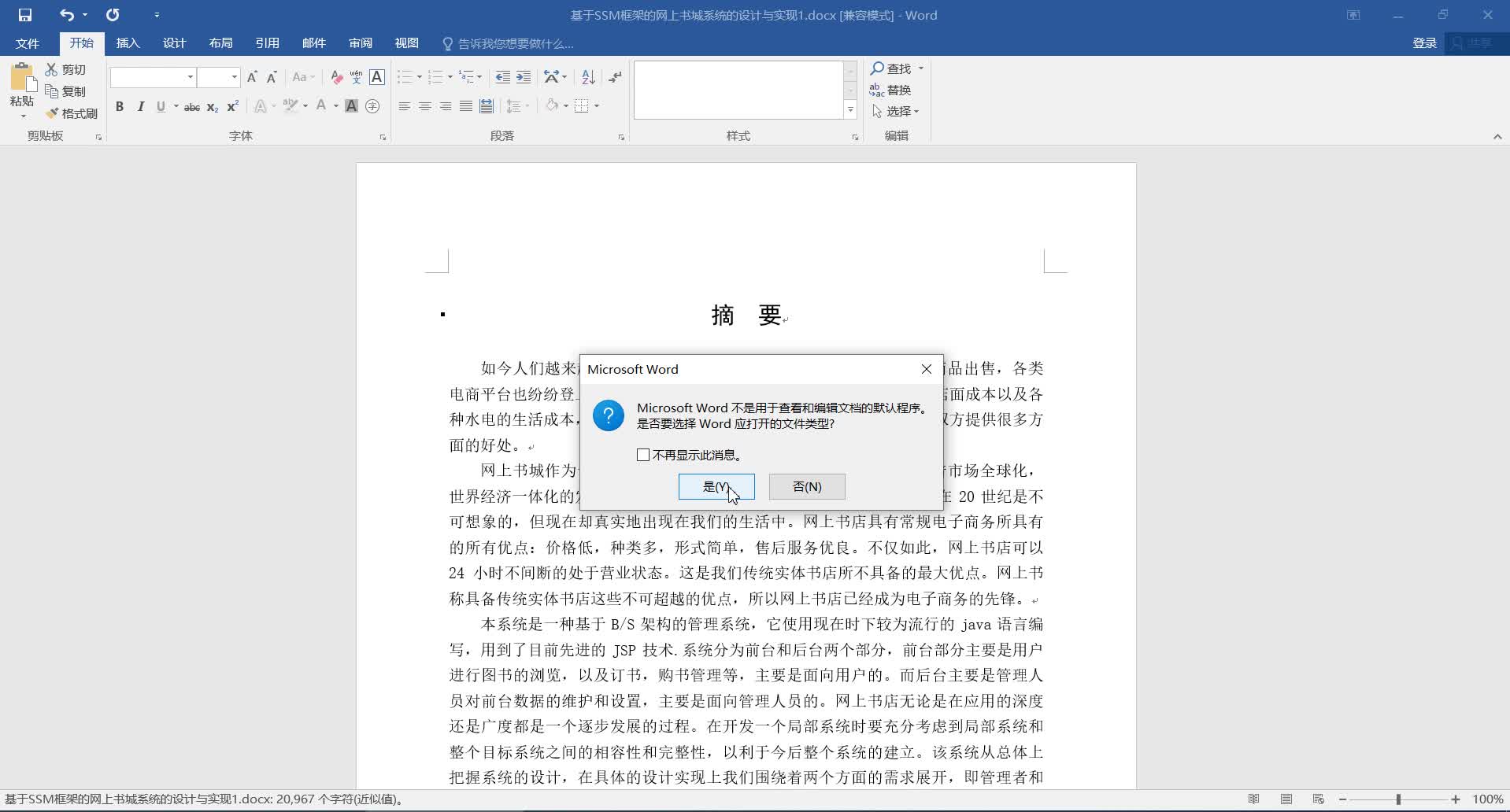Click Justify alignment icon
The width and height of the screenshot is (1510, 812).
coord(465,106)
